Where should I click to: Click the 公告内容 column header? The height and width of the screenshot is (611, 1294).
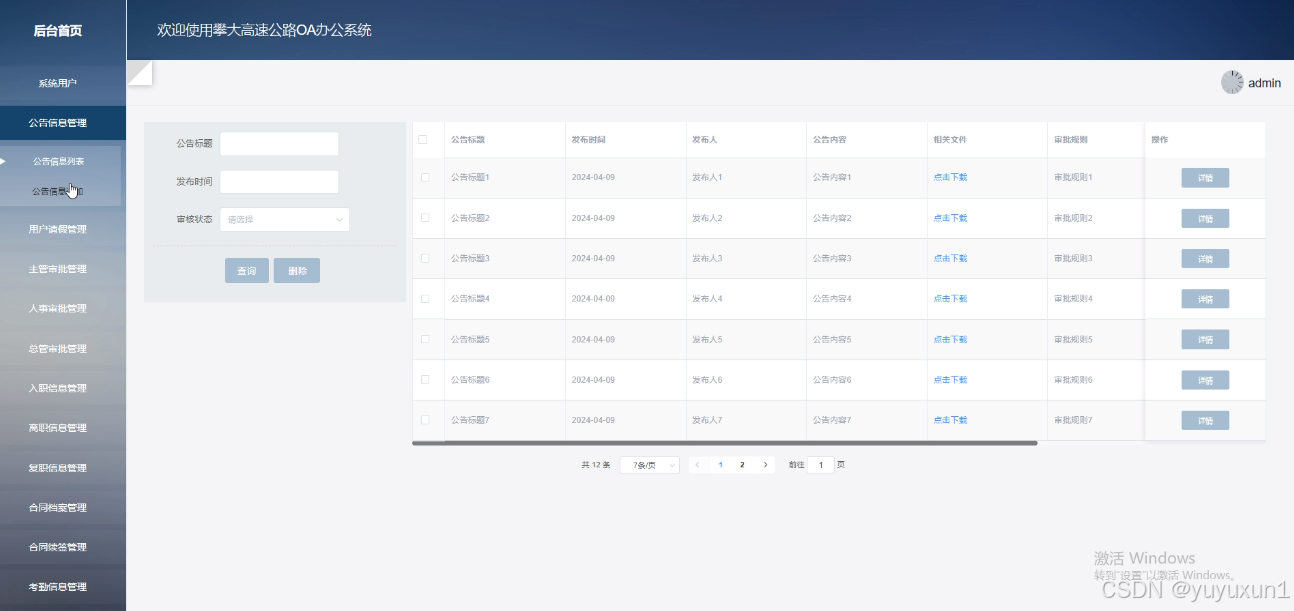(830, 139)
